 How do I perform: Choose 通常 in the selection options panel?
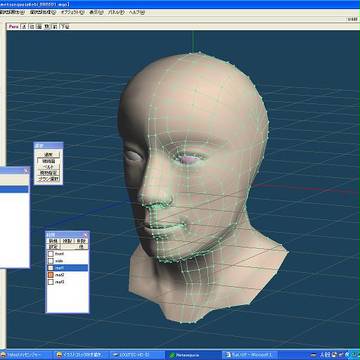pyautogui.click(x=49, y=155)
